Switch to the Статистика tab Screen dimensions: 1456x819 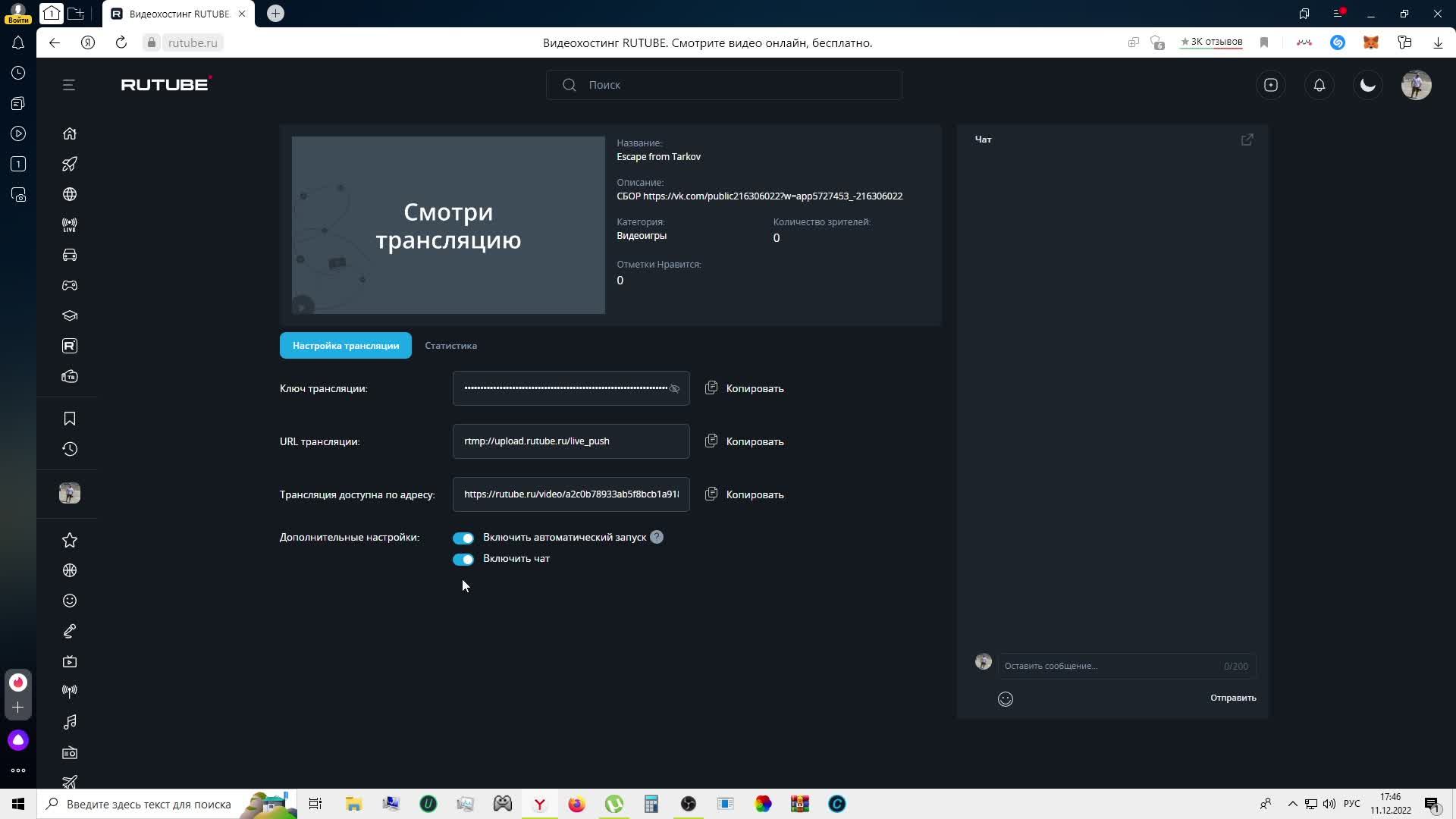(x=450, y=346)
